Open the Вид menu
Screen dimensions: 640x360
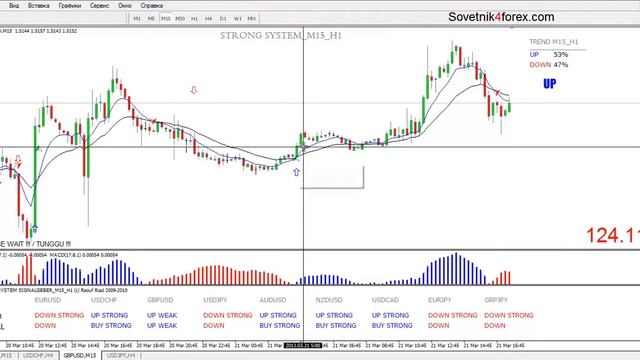coord(14,6)
